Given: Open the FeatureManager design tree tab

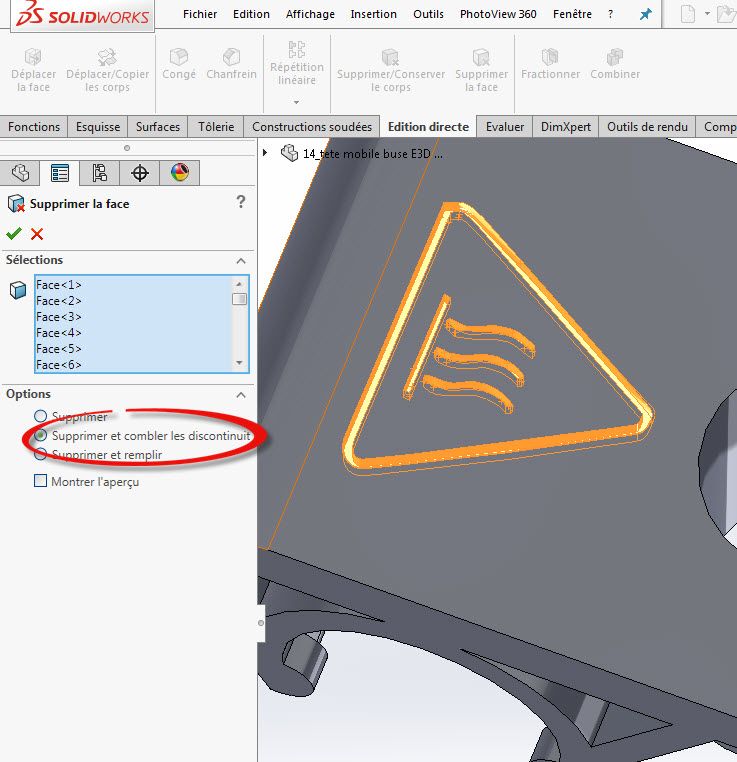Looking at the screenshot, I should 20,173.
